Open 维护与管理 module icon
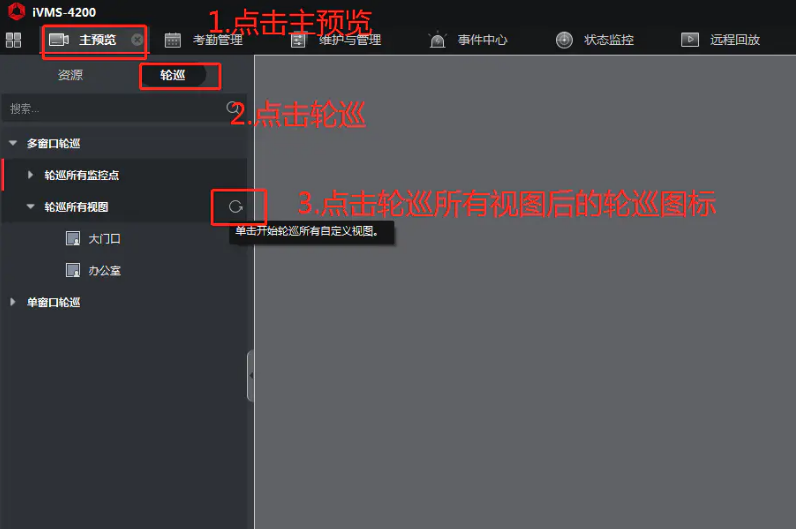 pos(298,40)
